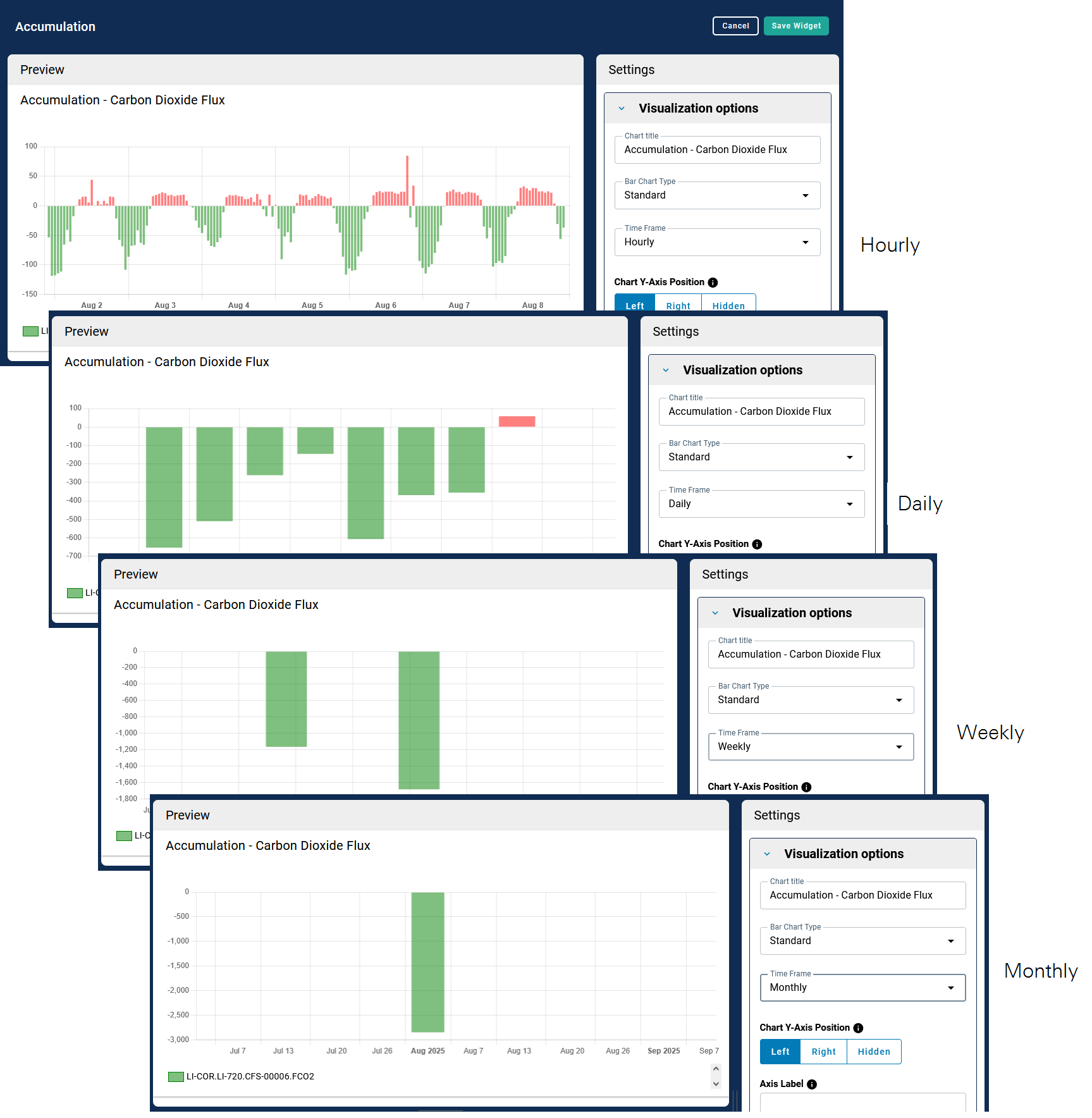Click info icon beside Y-Axis Position, Weekly panel

click(806, 787)
